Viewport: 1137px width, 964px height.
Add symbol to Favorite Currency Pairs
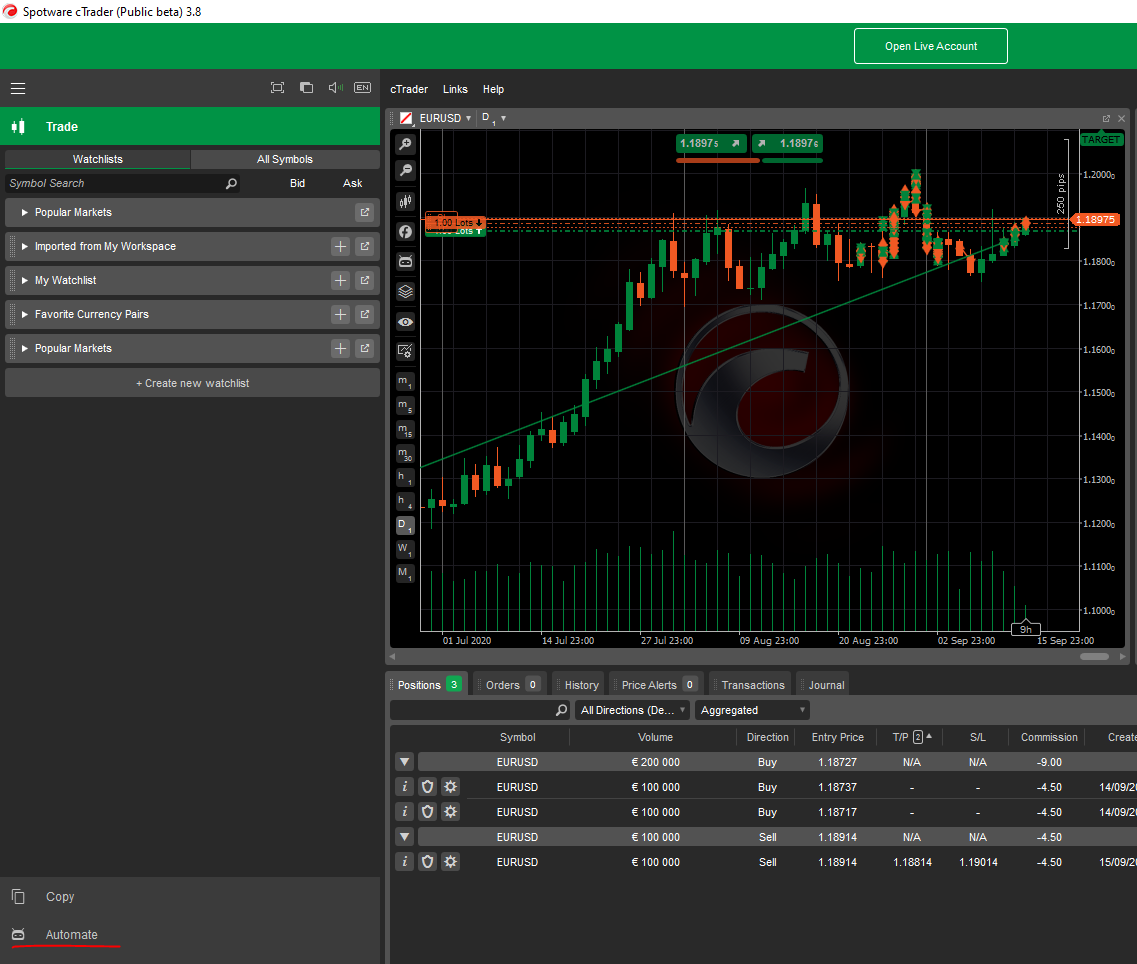pyautogui.click(x=340, y=315)
